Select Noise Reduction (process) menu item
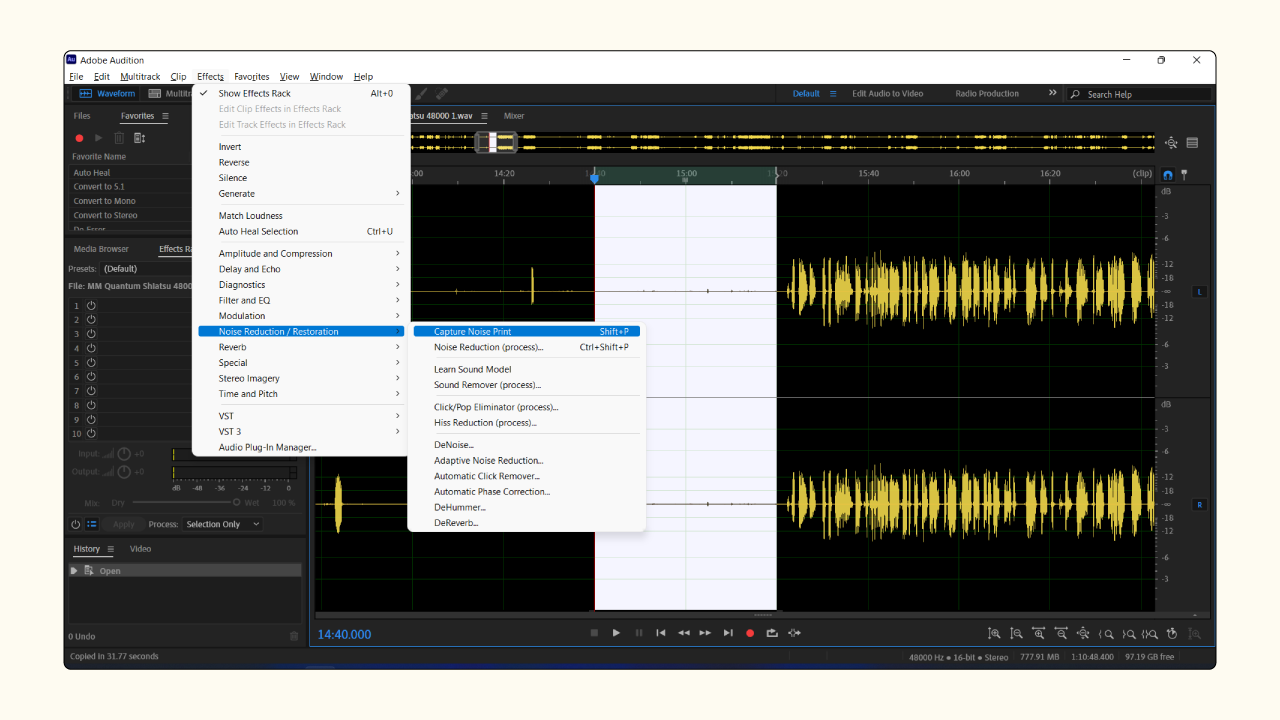This screenshot has height=720, width=1280. (527, 347)
